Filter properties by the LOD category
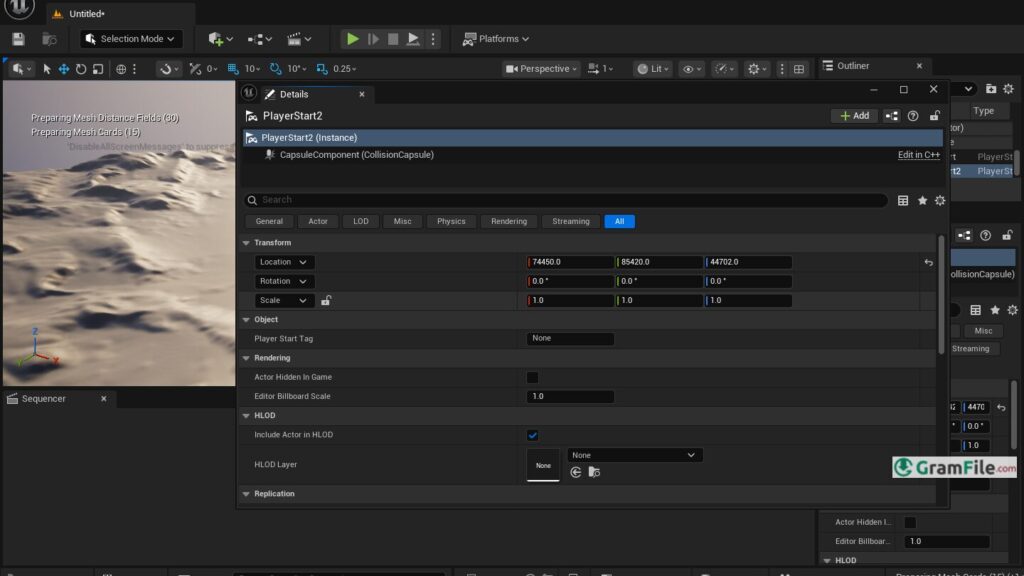 [x=360, y=221]
